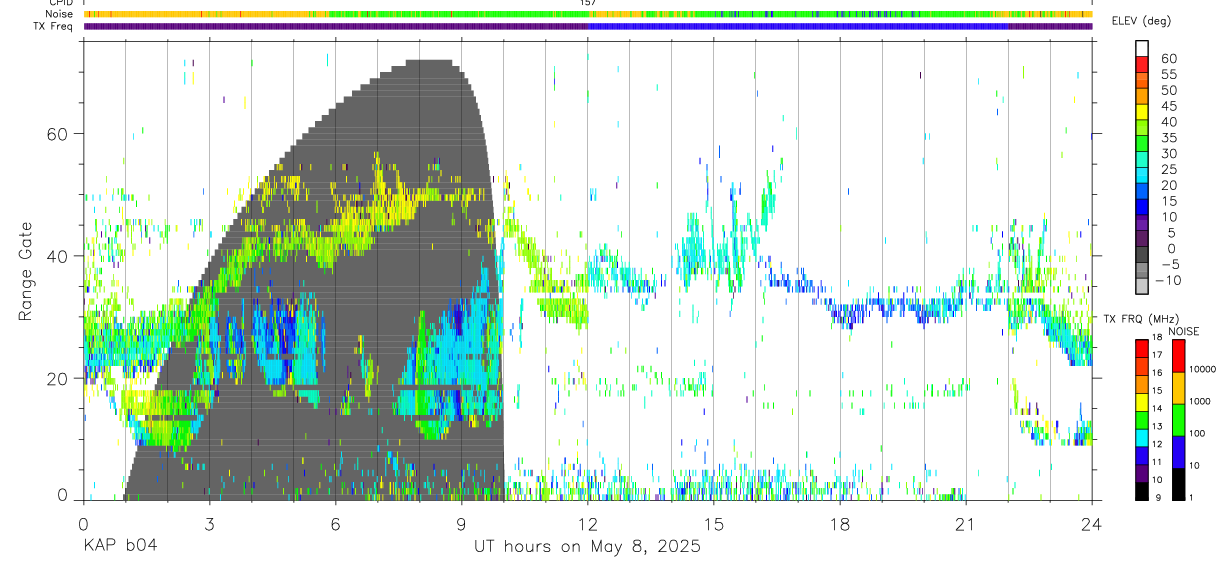Click the 'ELEV (deg)' colorbar title
The image size is (1228, 567).
coord(1141,21)
